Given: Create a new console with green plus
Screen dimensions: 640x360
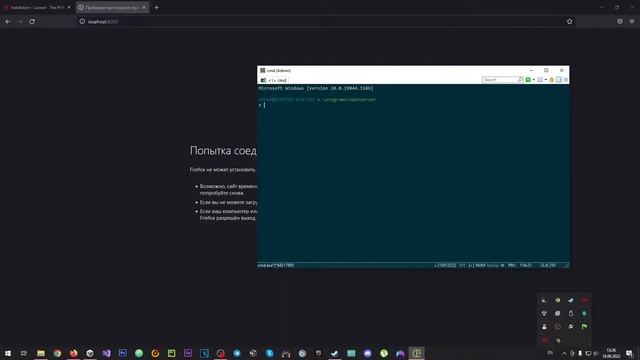Looking at the screenshot, I should coord(528,80).
